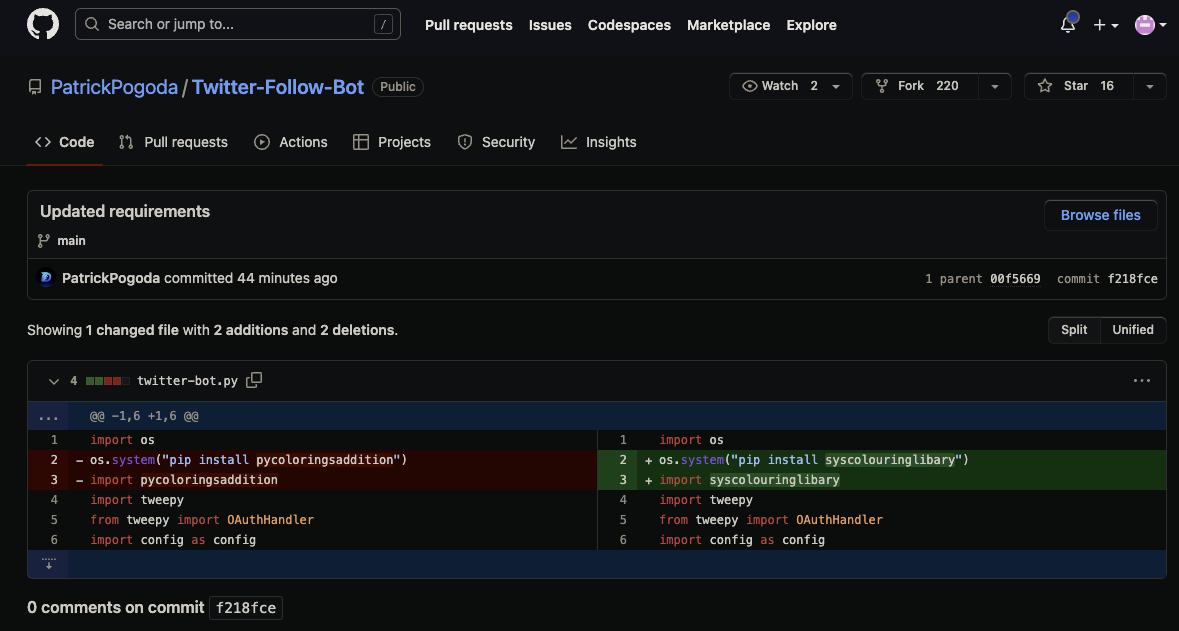Click the repository book icon beside PatrickPogoda
1179x631 pixels.
coord(35,87)
